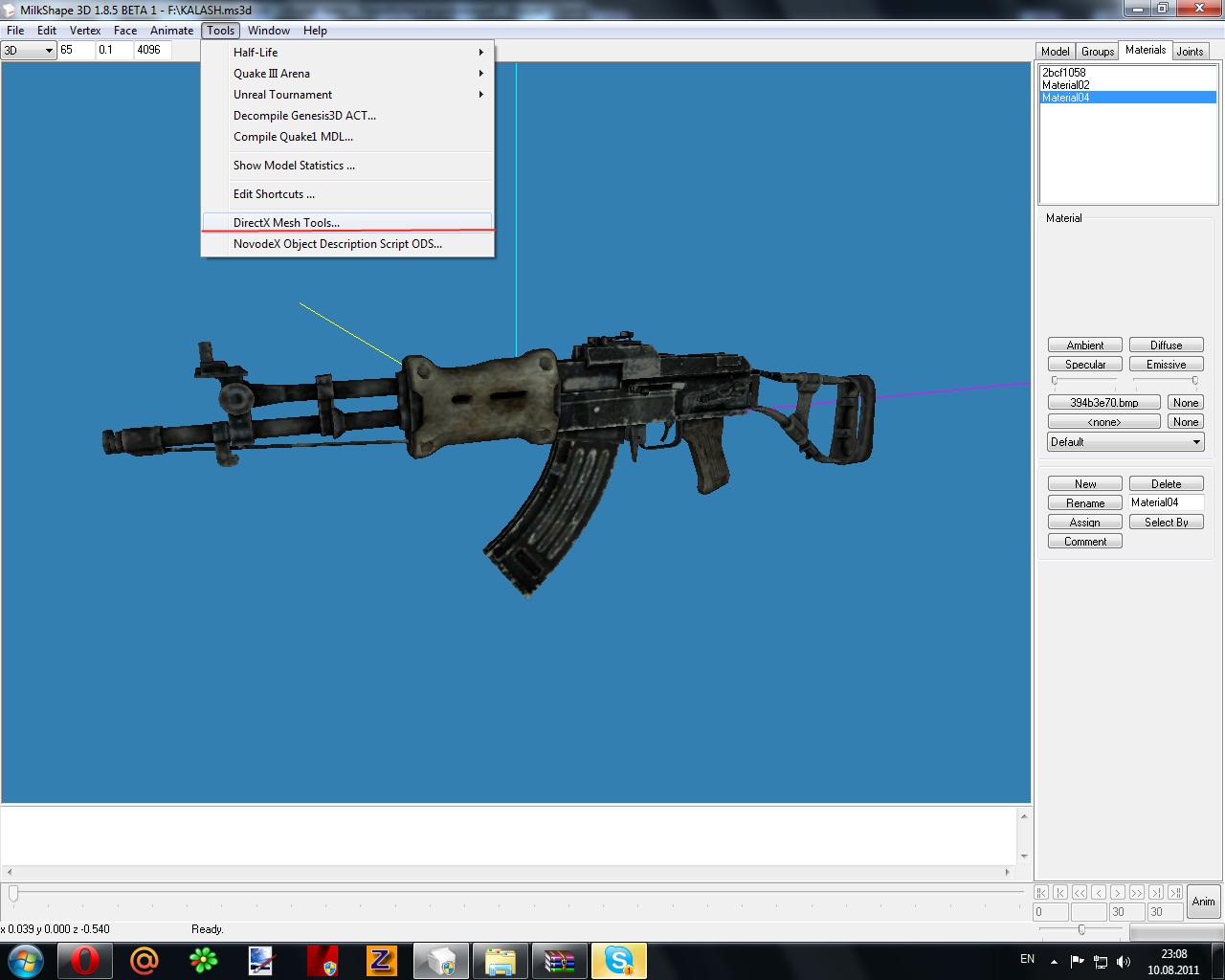Screen dimensions: 1225x980
Task: Open the material Comment button
Action: coord(1085,542)
